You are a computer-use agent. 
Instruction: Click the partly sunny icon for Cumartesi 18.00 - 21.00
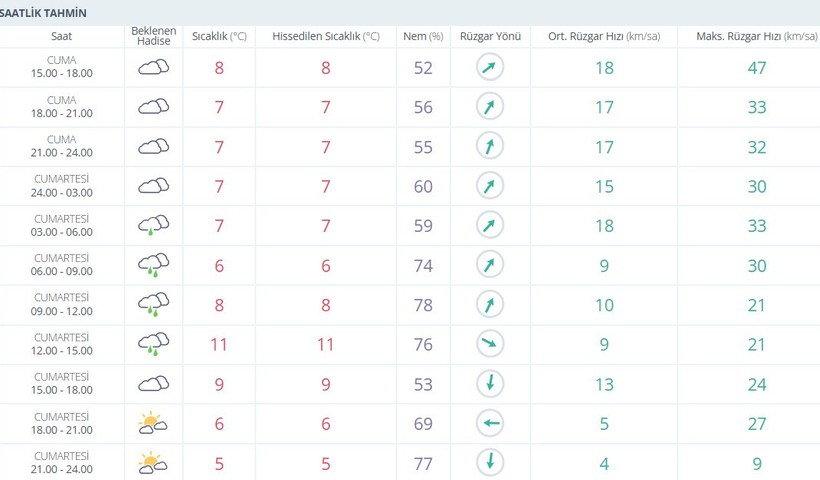click(x=153, y=423)
